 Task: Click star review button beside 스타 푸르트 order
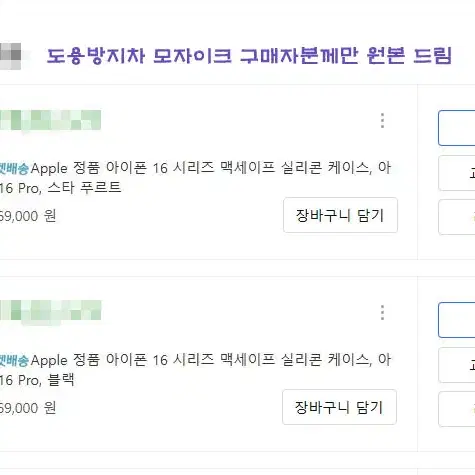click(457, 217)
